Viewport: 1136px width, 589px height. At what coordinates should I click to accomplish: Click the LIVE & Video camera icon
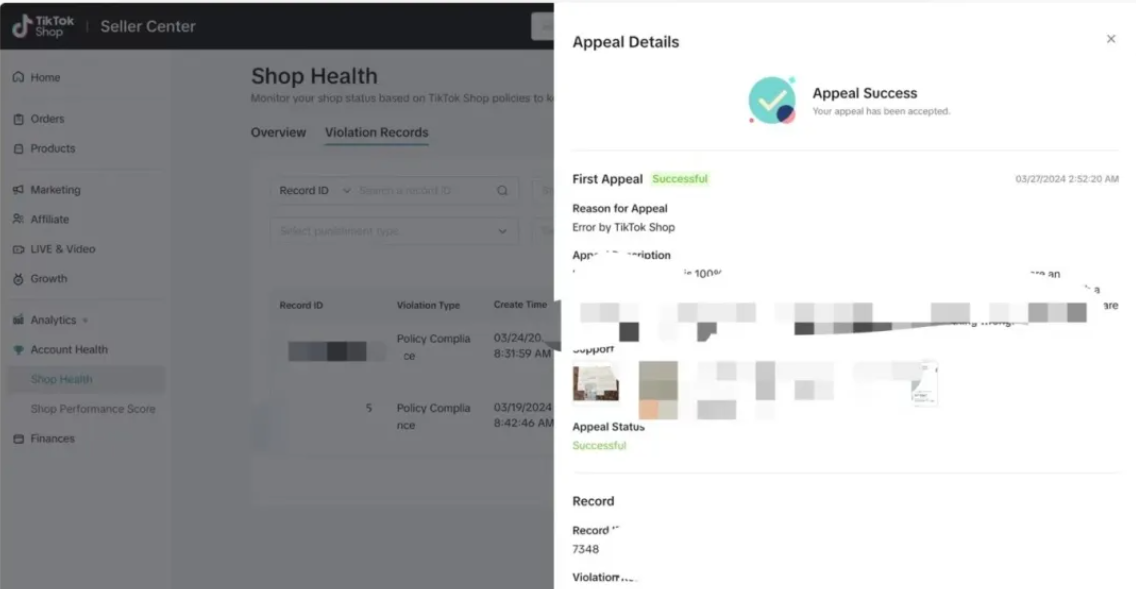tap(18, 249)
